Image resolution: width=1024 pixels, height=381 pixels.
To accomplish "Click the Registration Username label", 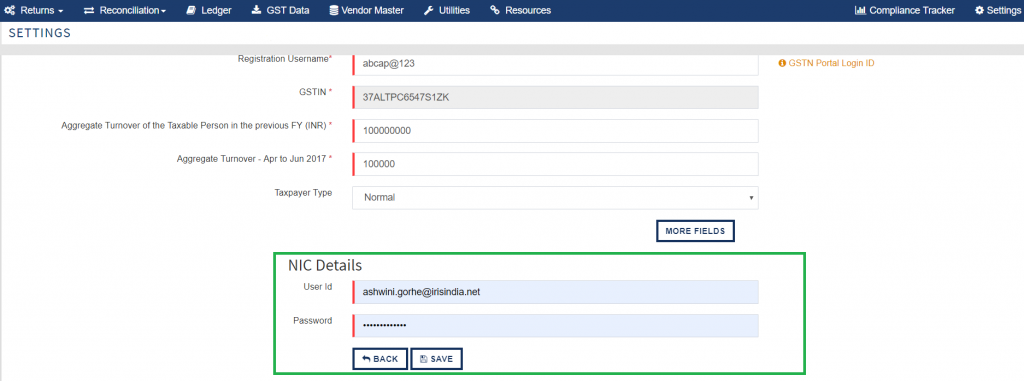I will (x=285, y=59).
